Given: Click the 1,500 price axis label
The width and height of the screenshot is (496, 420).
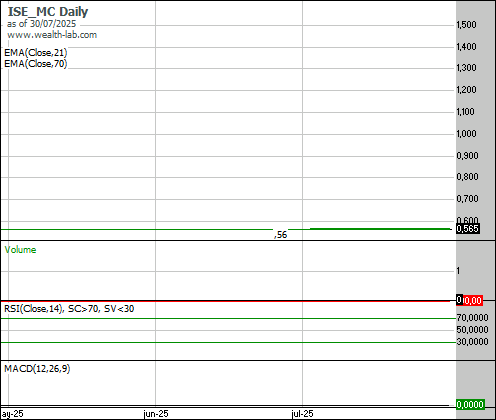Looking at the screenshot, I should click(466, 25).
